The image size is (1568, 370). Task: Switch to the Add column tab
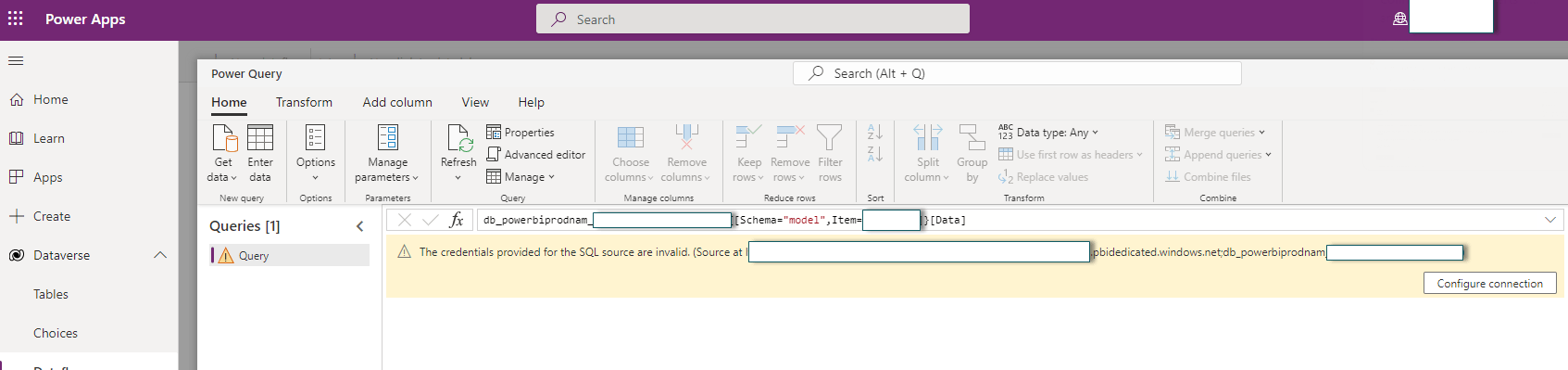click(x=397, y=102)
